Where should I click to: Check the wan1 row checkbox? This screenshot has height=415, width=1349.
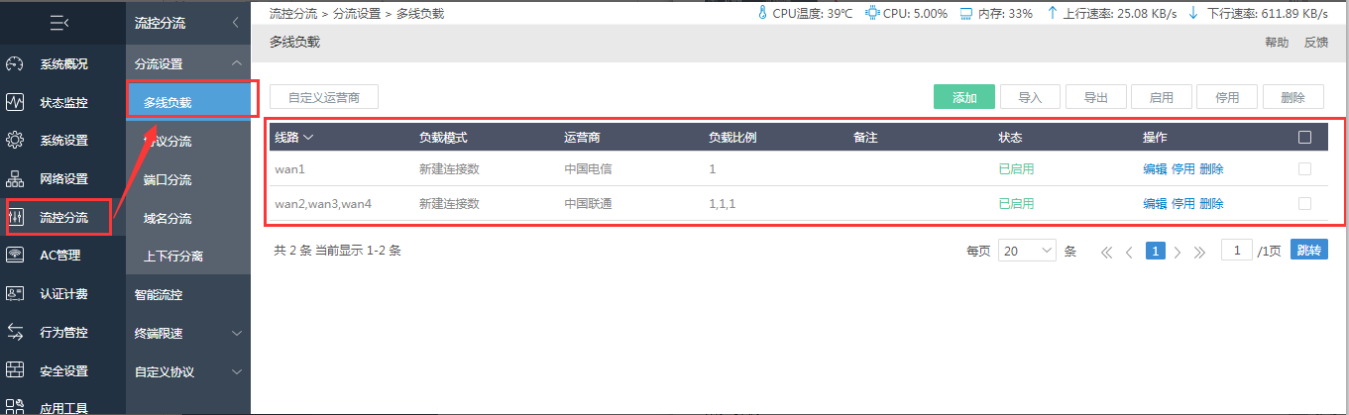pyautogui.click(x=1304, y=169)
